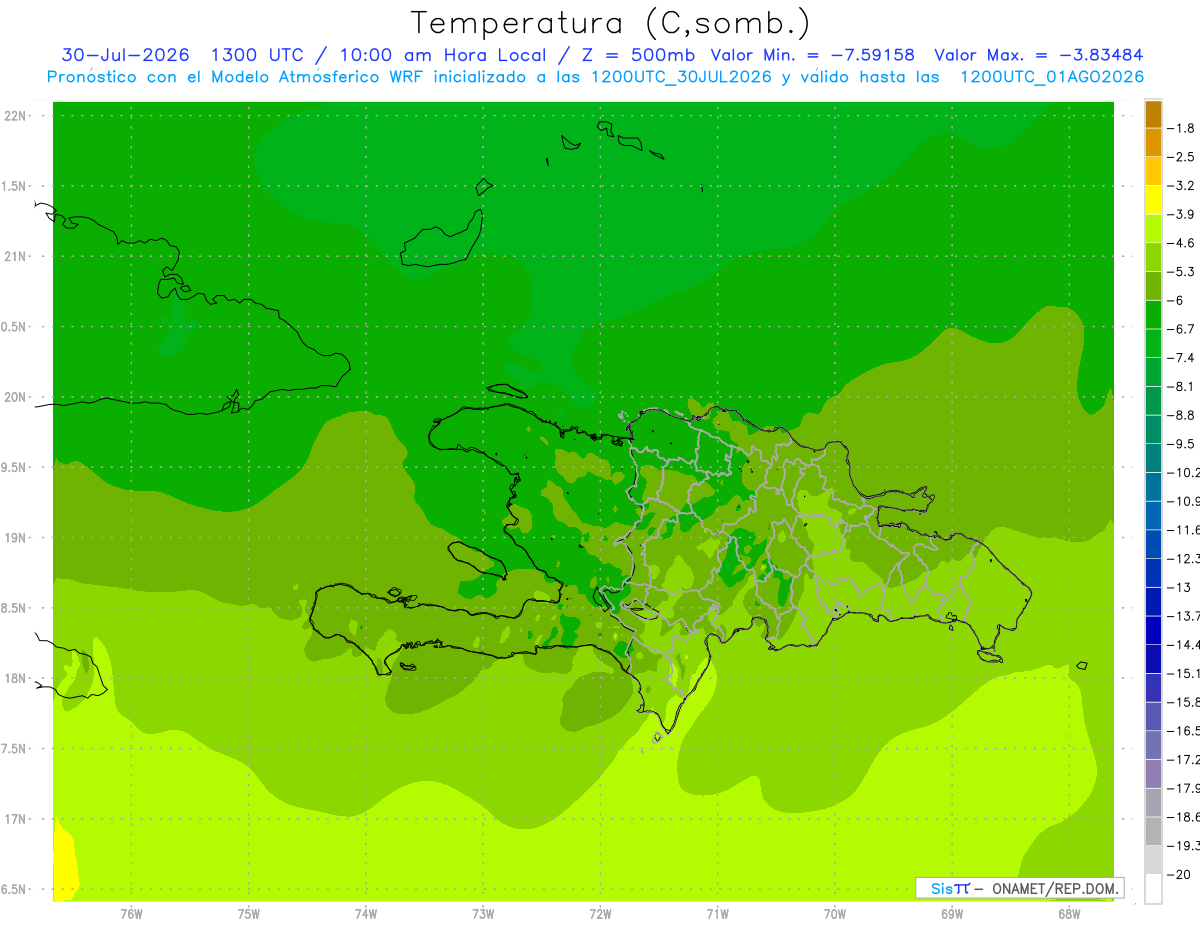Click the '76W' longitude label
Screen dimensions: 1200x927
[131, 914]
